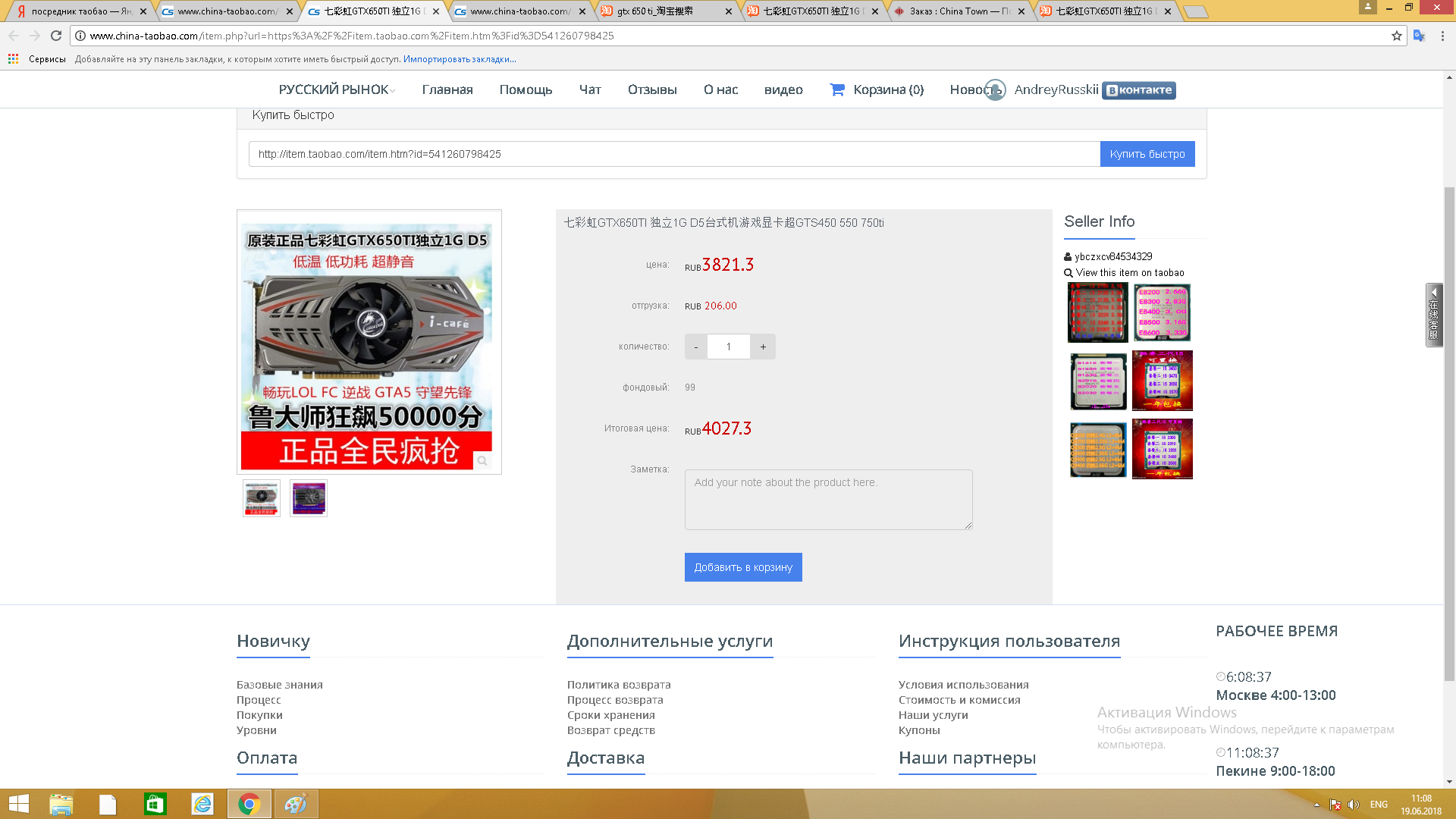The height and width of the screenshot is (819, 1456).
Task: Open the Главная menu item
Action: 447,89
